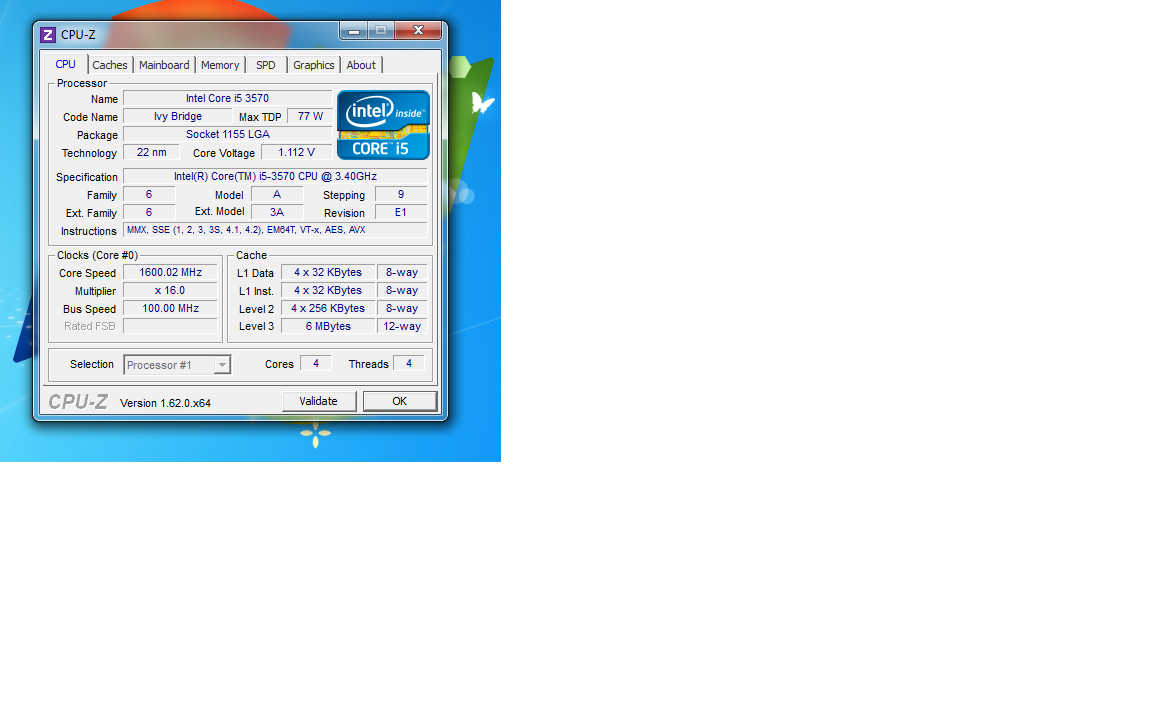Click the Instructions field listing MMX, SSE
1152x720 pixels.
click(275, 230)
